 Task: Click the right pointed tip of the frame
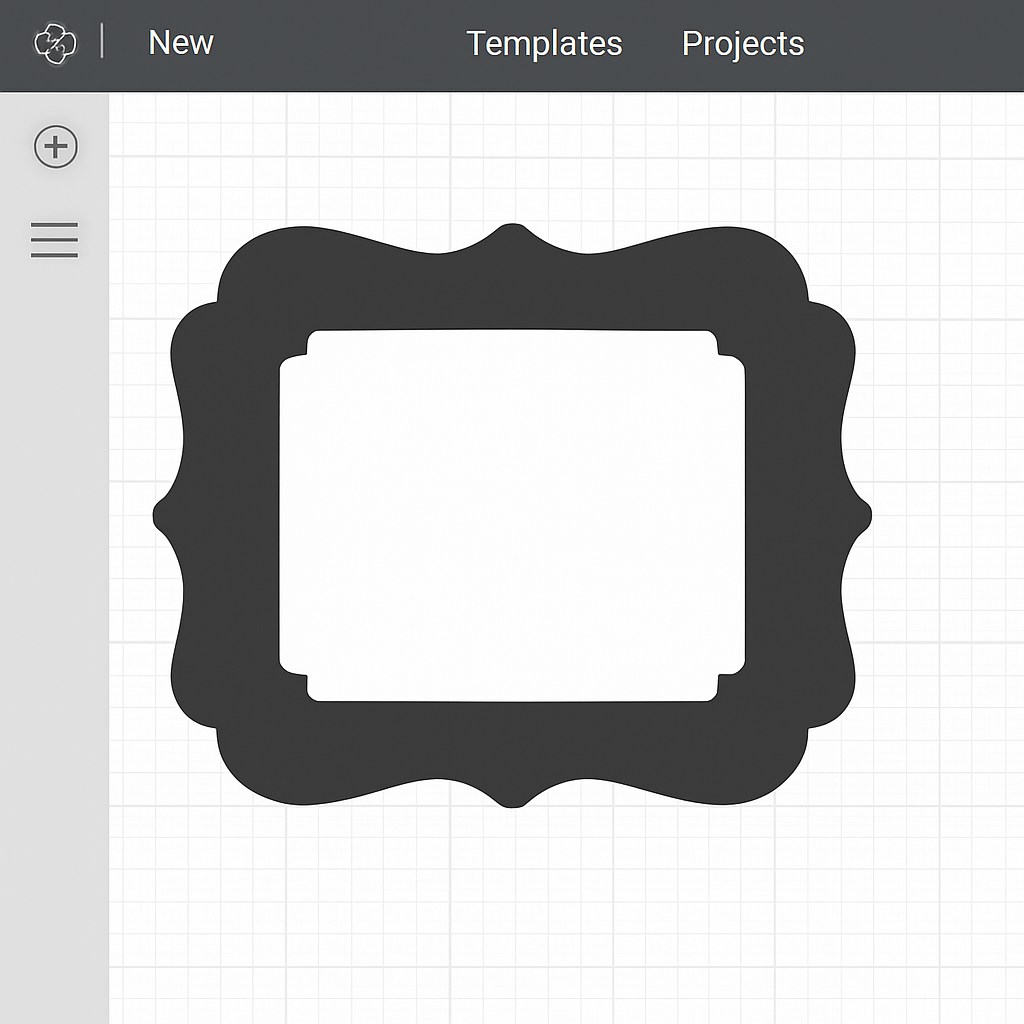[862, 515]
